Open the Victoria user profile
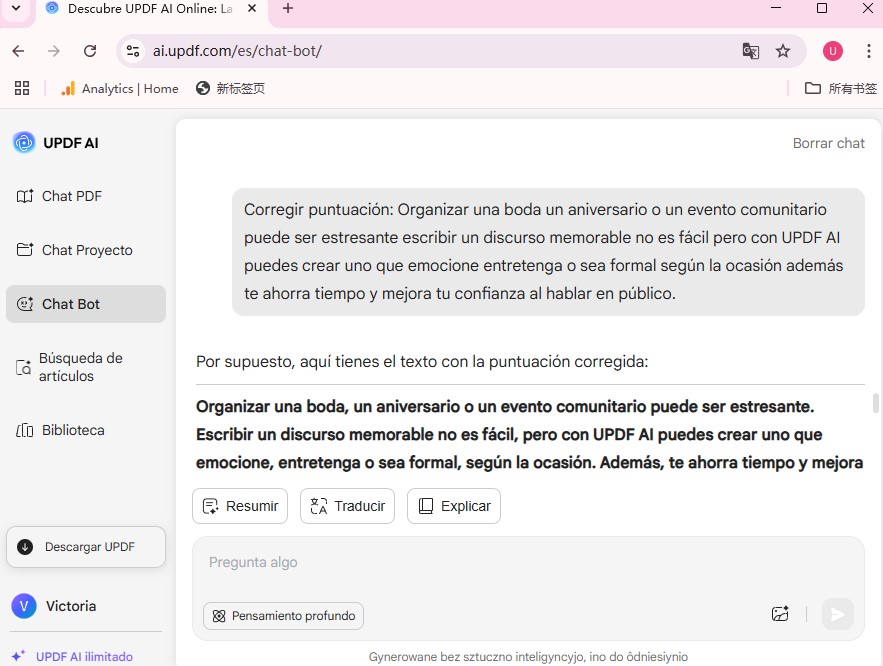 tap(54, 606)
